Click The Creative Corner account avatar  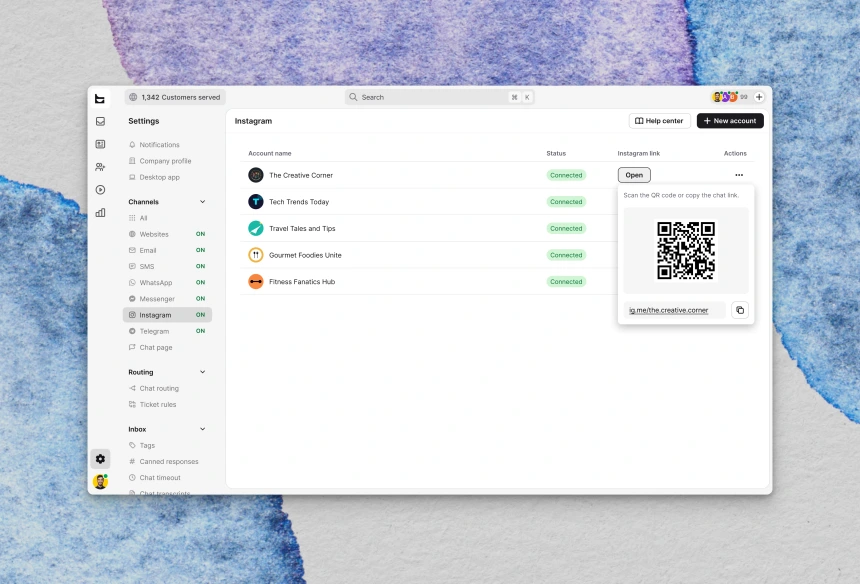tap(256, 175)
